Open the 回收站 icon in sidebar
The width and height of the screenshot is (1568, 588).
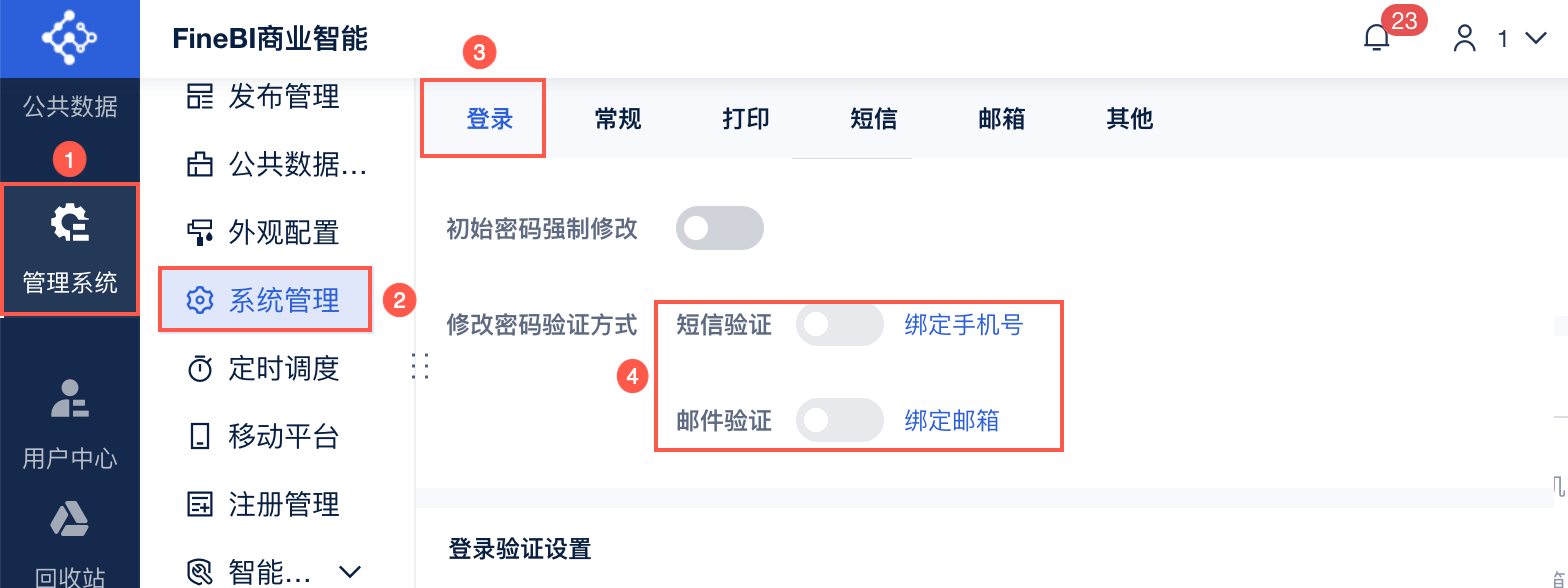point(70,519)
